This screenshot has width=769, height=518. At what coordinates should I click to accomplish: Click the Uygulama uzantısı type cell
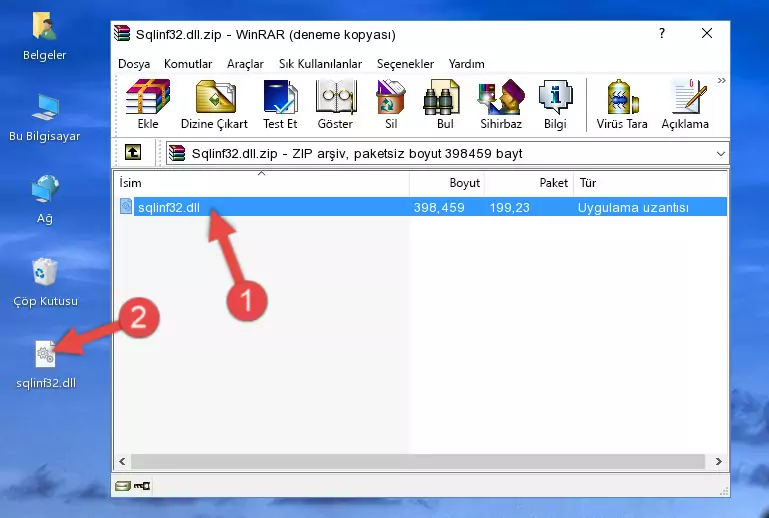(633, 207)
